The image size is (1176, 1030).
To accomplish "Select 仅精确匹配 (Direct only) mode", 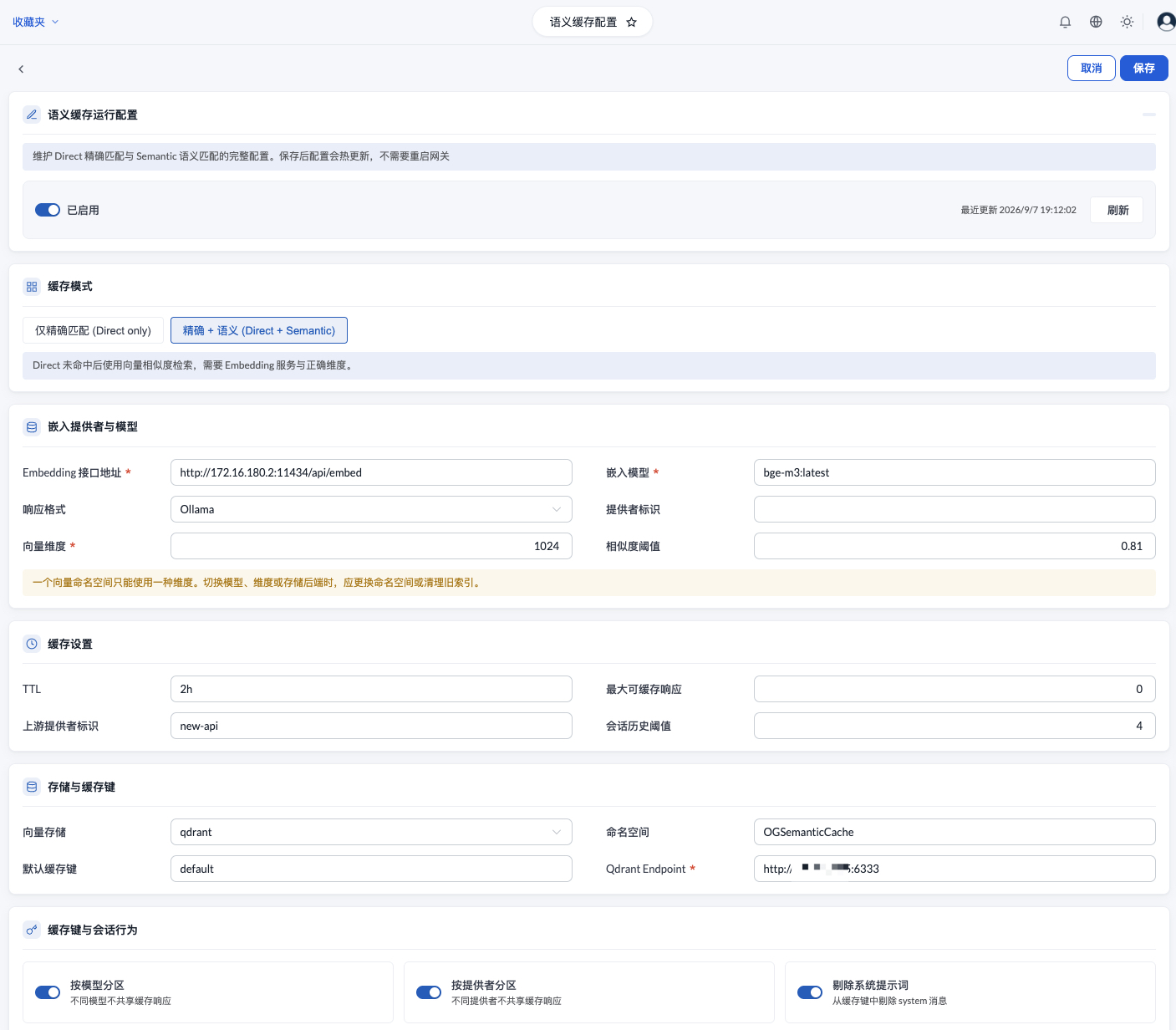I will 93,330.
